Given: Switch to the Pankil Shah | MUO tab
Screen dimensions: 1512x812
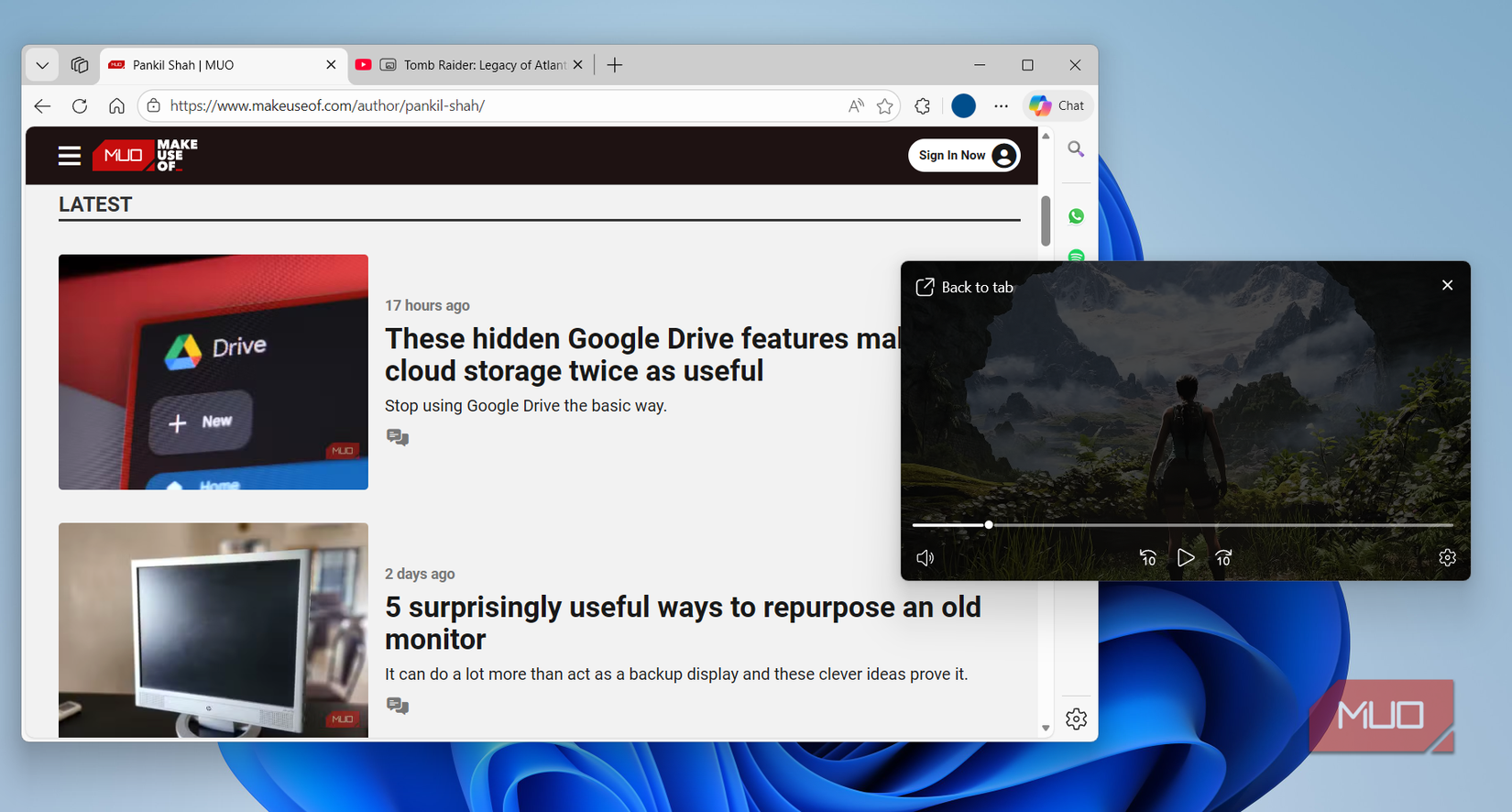Looking at the screenshot, I should [x=223, y=65].
